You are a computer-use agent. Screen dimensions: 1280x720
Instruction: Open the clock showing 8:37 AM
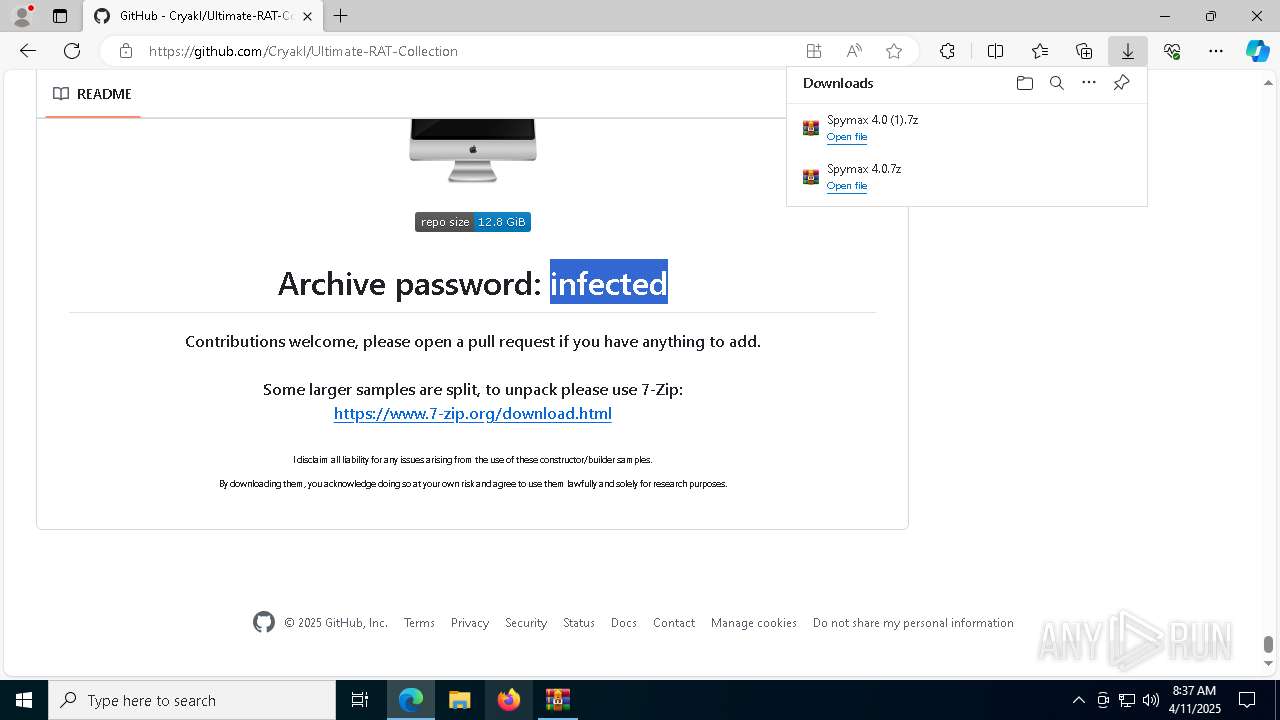coord(1194,700)
